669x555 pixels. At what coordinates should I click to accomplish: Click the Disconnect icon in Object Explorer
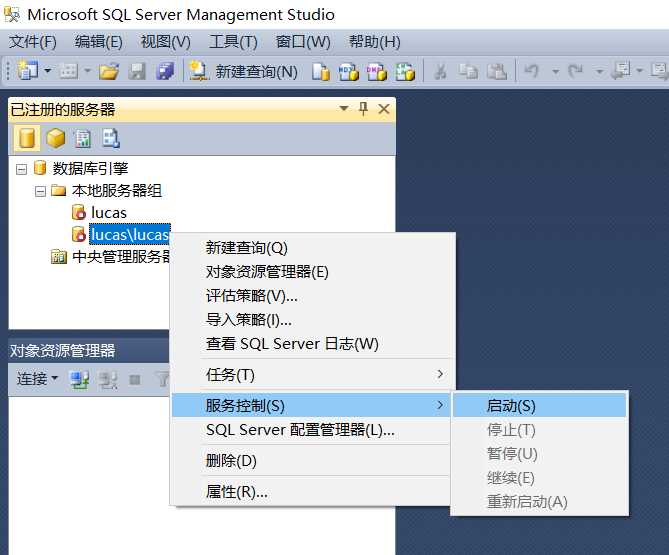tap(108, 379)
